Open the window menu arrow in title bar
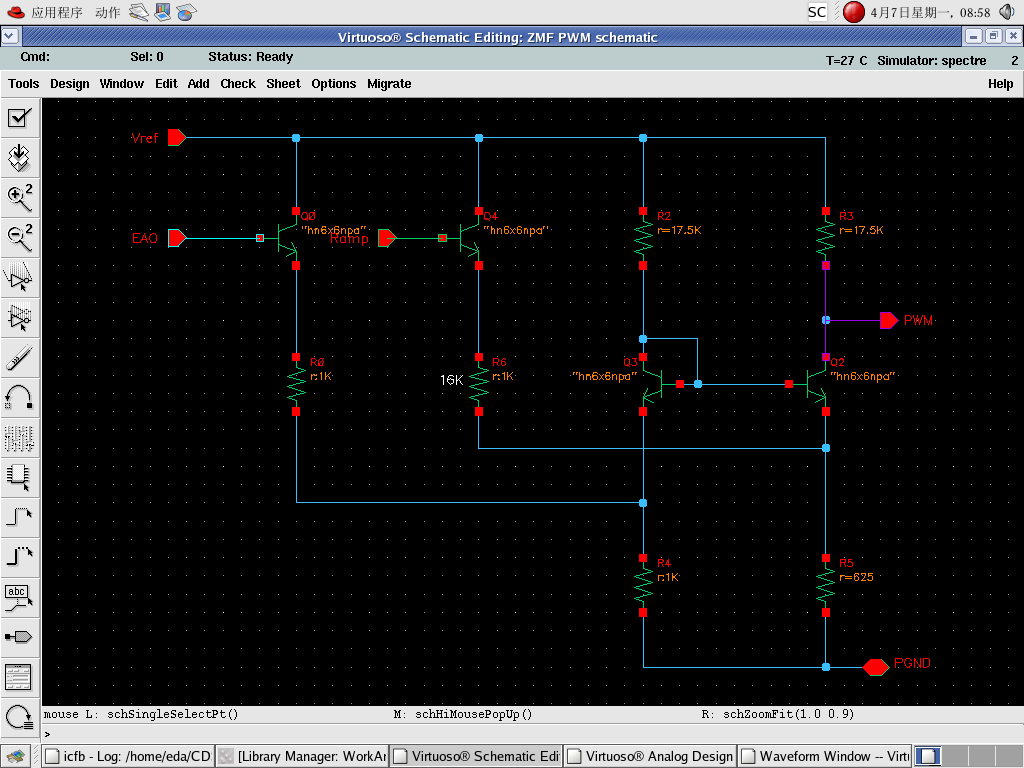This screenshot has width=1024, height=768. tap(10, 36)
